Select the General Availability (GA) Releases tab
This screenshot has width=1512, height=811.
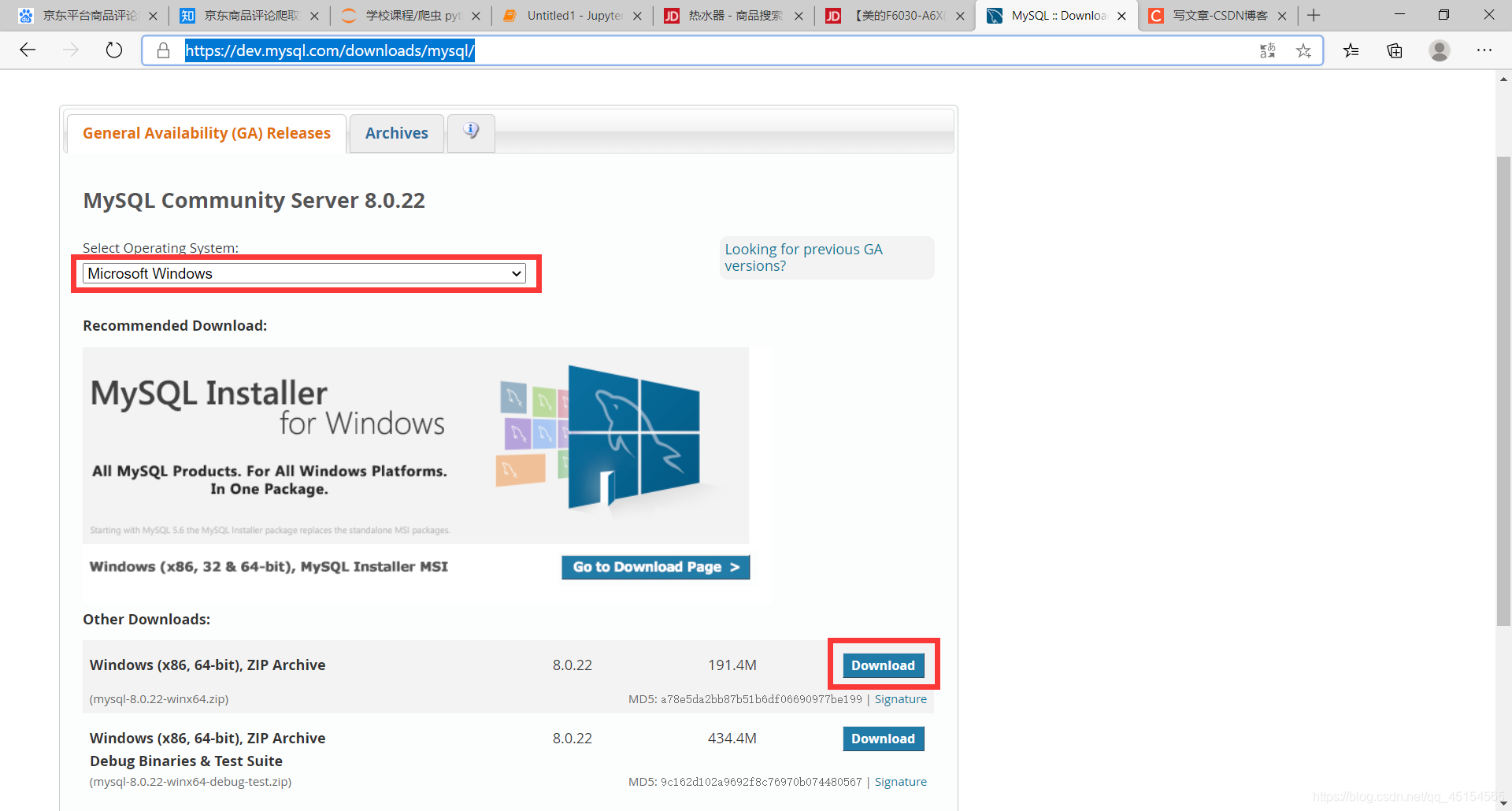point(206,133)
